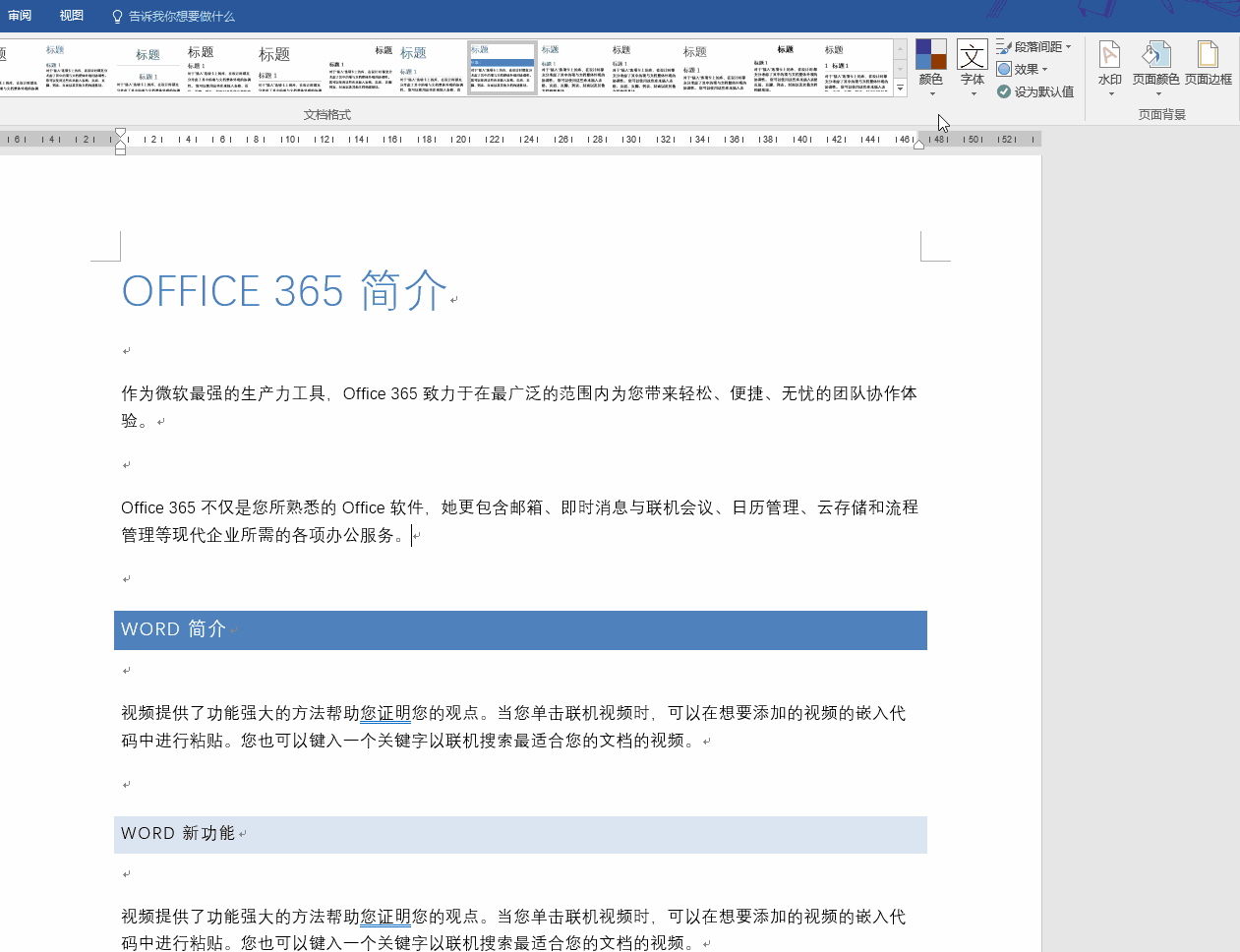
Task: Choose the style set with centered blue underlined title
Action: coord(148,68)
